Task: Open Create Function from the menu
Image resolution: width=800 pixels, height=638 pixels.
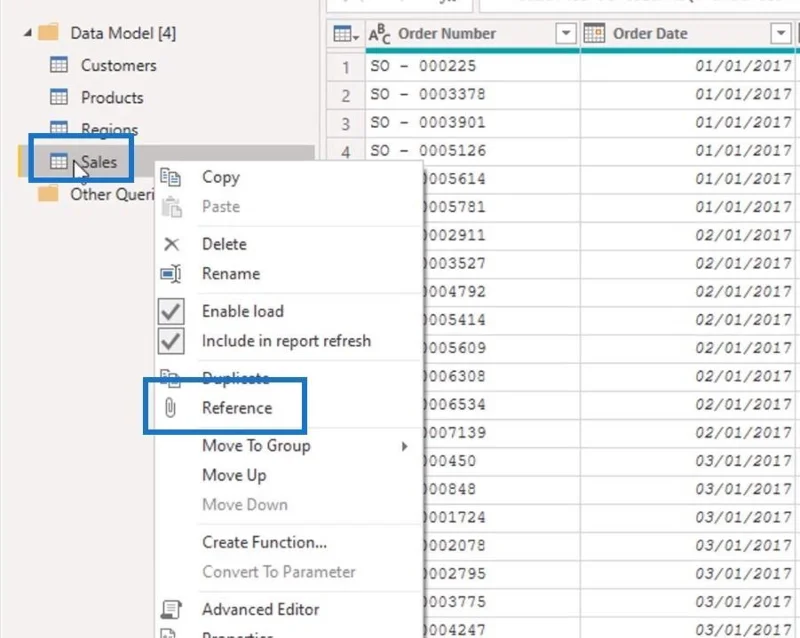Action: [264, 542]
